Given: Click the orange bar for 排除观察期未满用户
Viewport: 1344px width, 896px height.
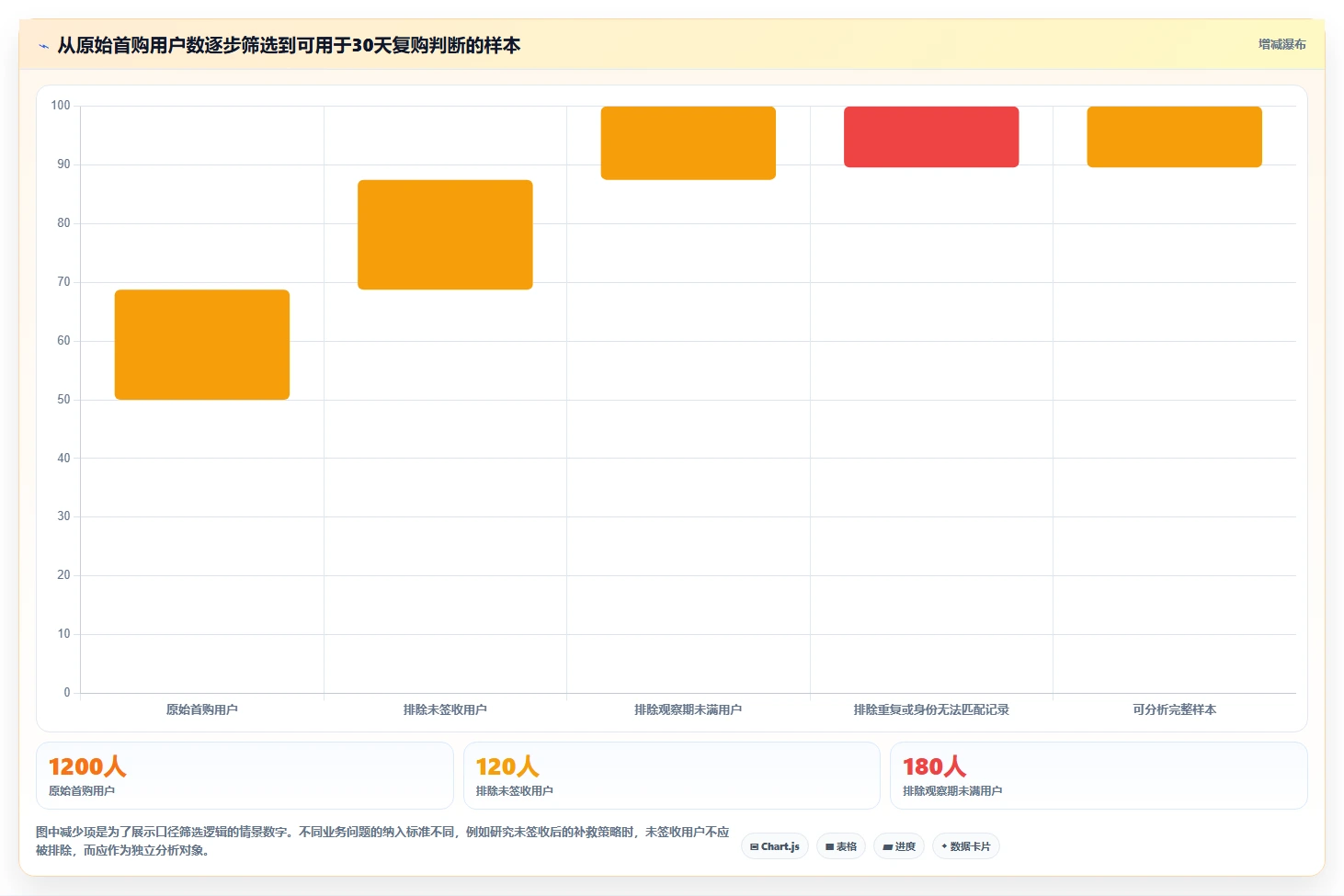Looking at the screenshot, I should coord(689,143).
